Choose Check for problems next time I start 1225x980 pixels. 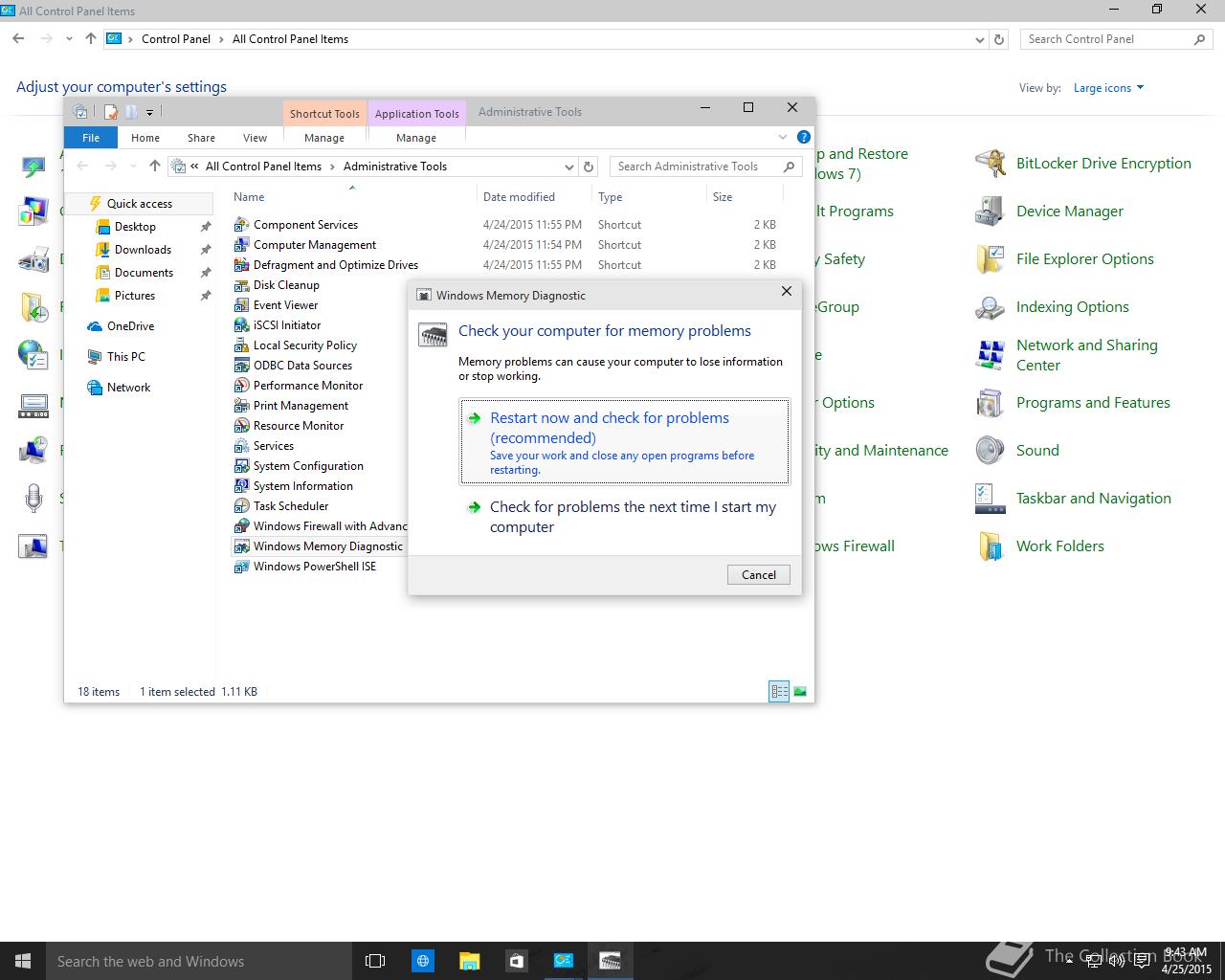coord(625,517)
